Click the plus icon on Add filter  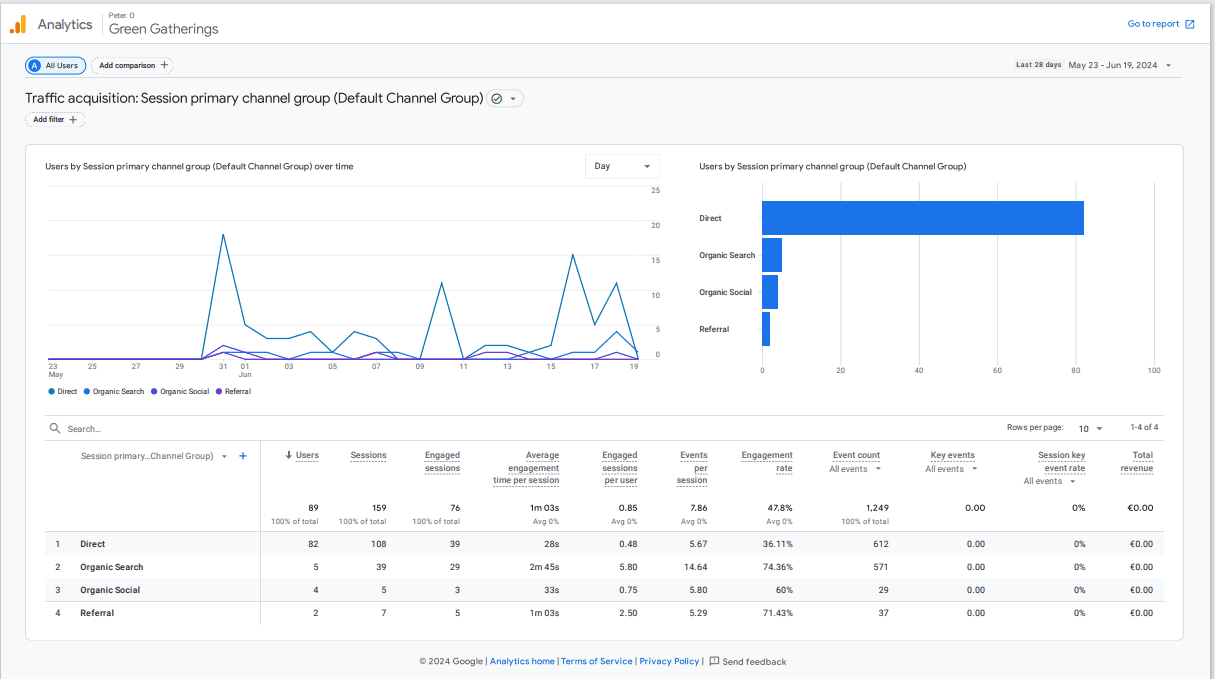pyautogui.click(x=73, y=119)
